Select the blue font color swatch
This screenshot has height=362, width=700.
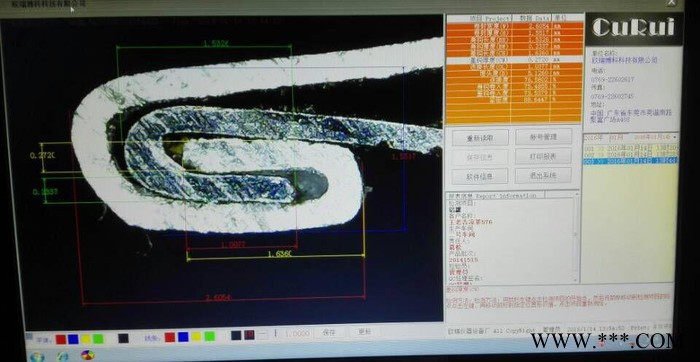[x=73, y=339]
